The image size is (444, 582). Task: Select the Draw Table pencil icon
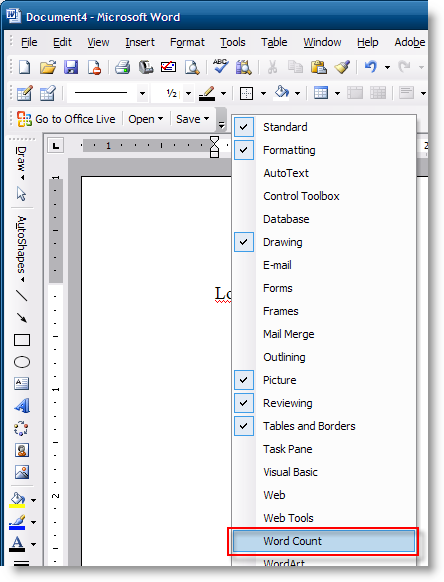click(25, 93)
